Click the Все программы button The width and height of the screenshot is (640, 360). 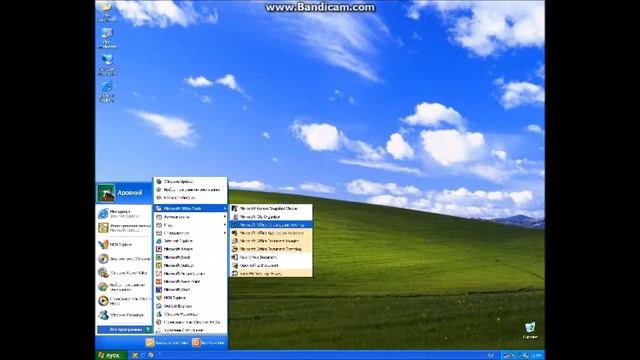point(124,329)
